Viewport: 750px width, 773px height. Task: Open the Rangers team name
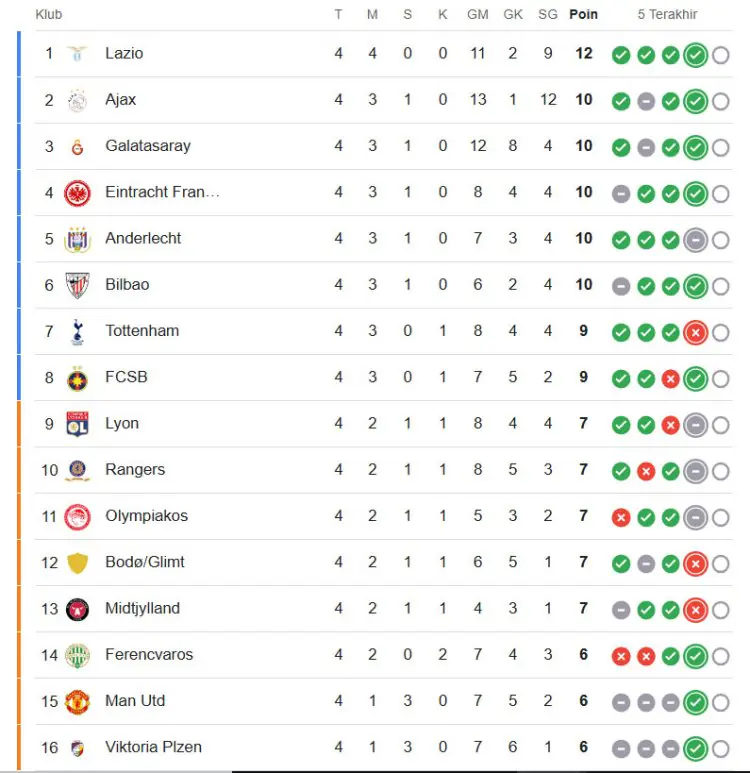[135, 469]
